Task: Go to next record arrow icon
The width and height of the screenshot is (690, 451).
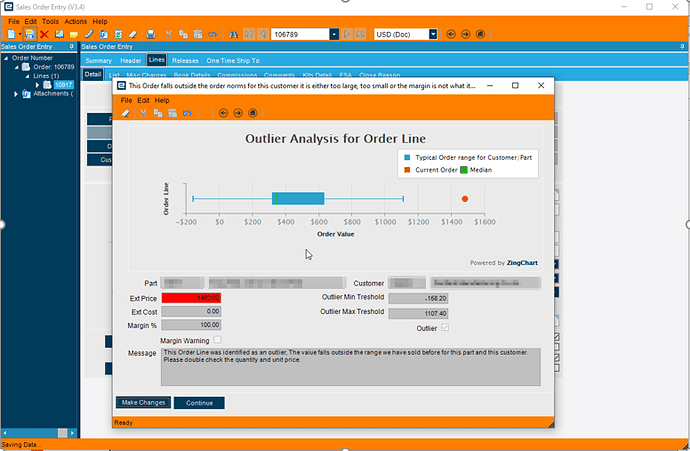Action: (347, 34)
